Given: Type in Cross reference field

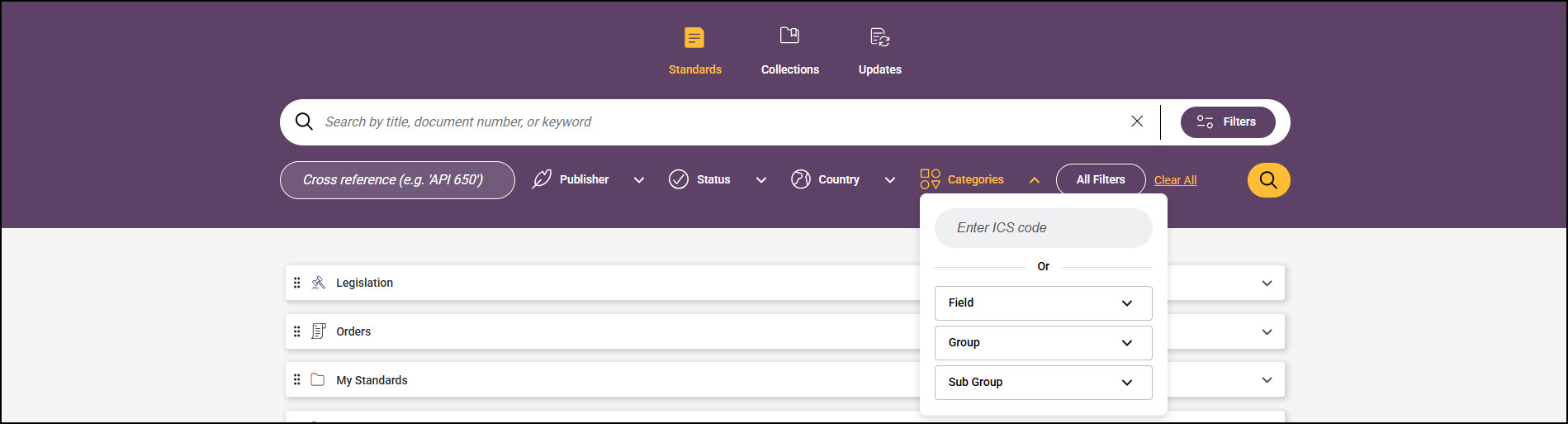Looking at the screenshot, I should click(397, 180).
